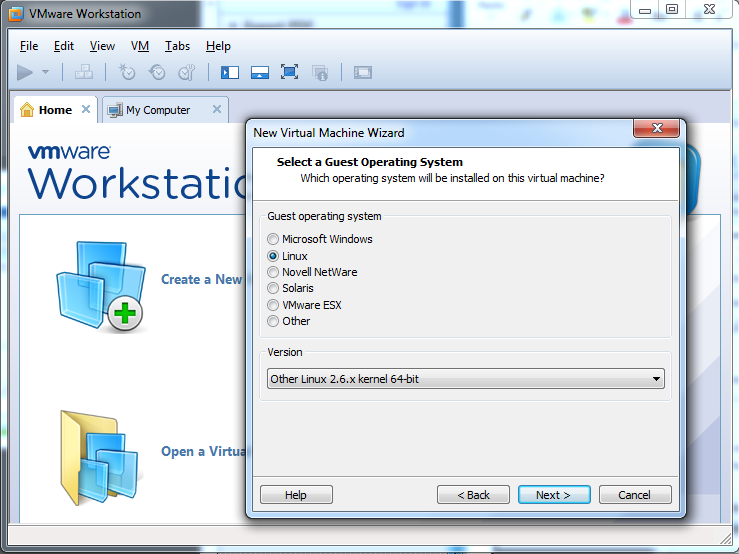
Task: Close the My Computer tab
Action: (x=217, y=109)
